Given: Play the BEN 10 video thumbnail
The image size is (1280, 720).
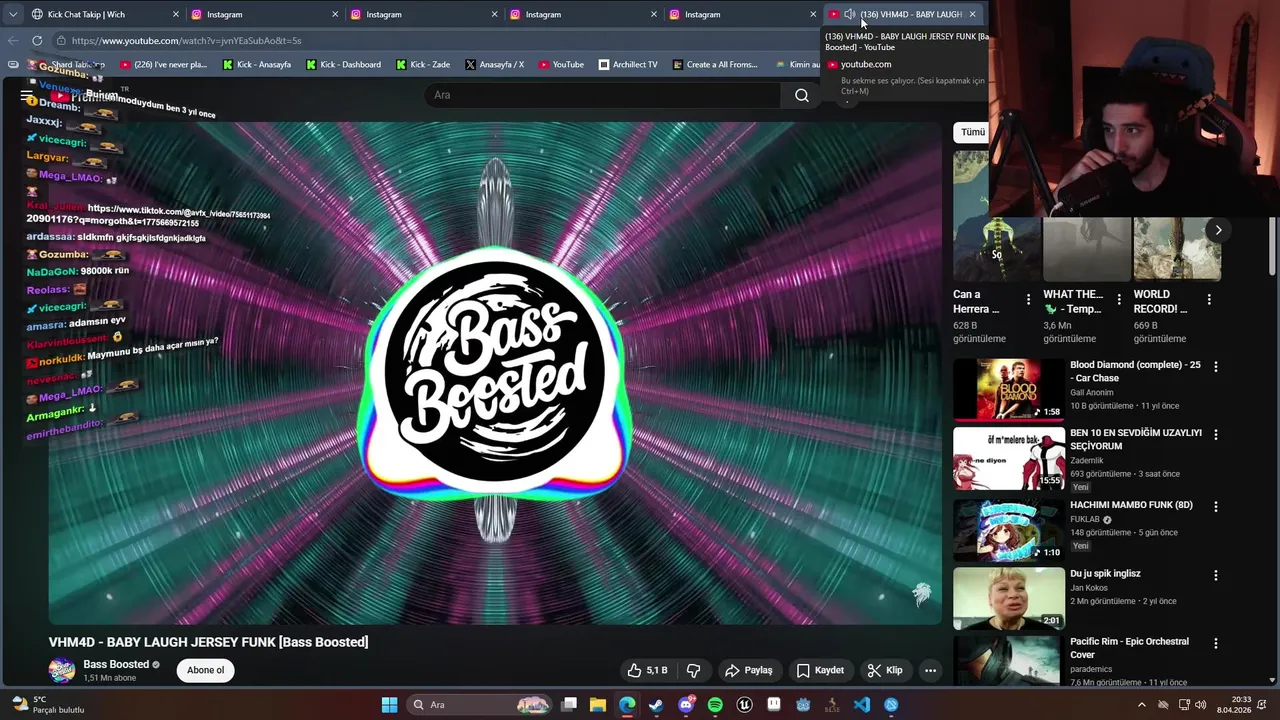Looking at the screenshot, I should [x=1009, y=458].
